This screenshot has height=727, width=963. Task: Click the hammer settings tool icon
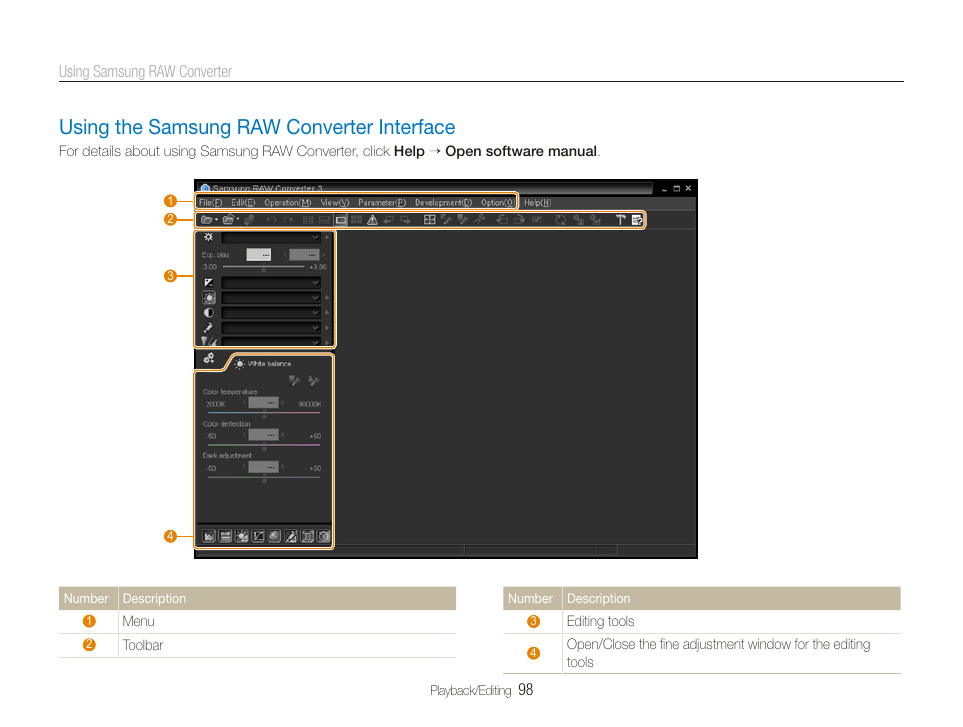(620, 220)
